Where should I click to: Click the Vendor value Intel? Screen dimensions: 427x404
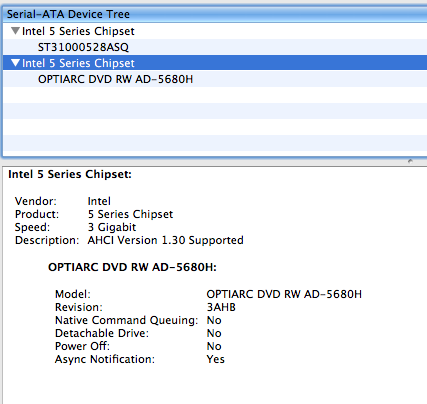99,201
